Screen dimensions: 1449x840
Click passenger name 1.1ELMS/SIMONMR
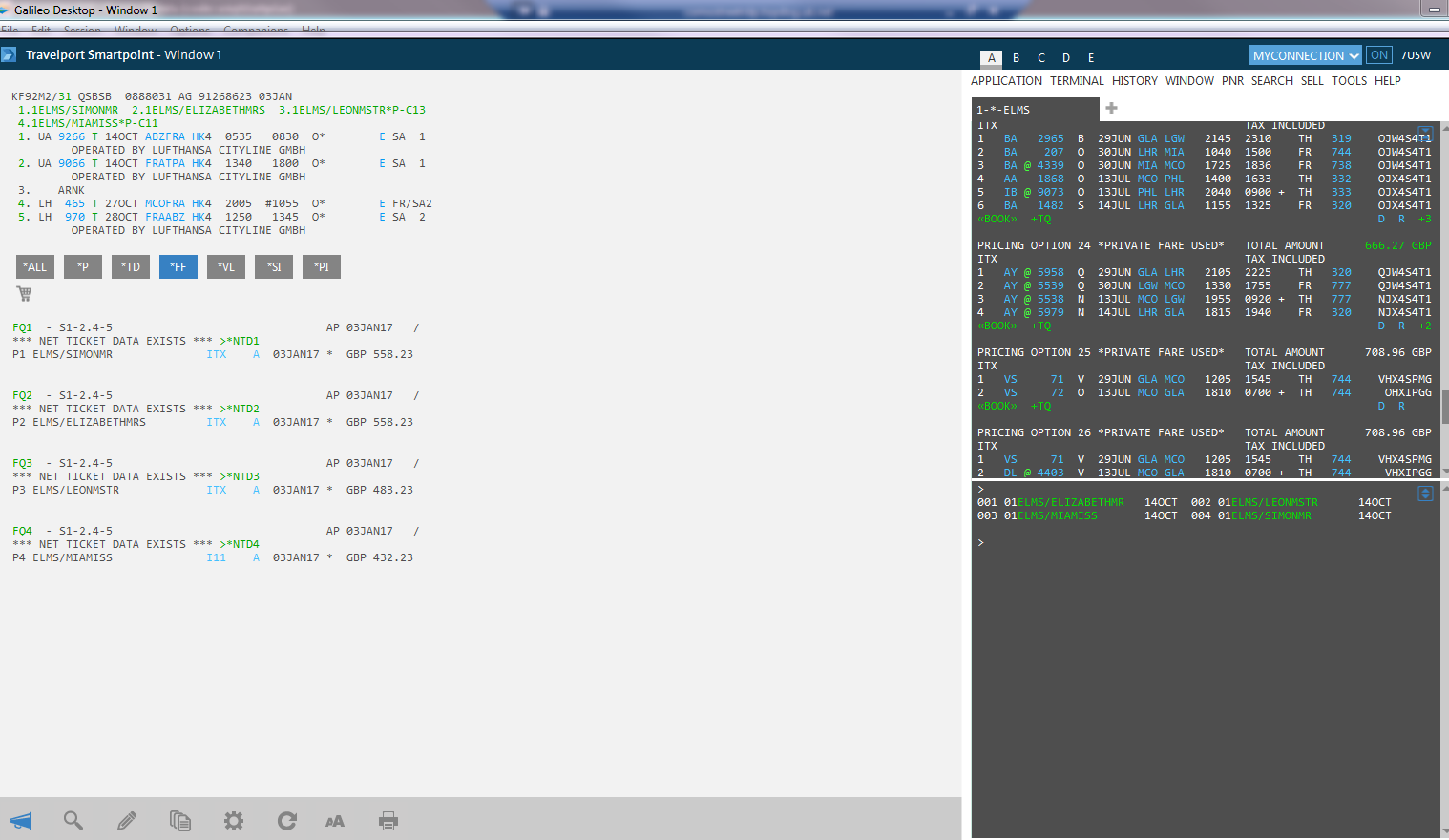(68, 110)
